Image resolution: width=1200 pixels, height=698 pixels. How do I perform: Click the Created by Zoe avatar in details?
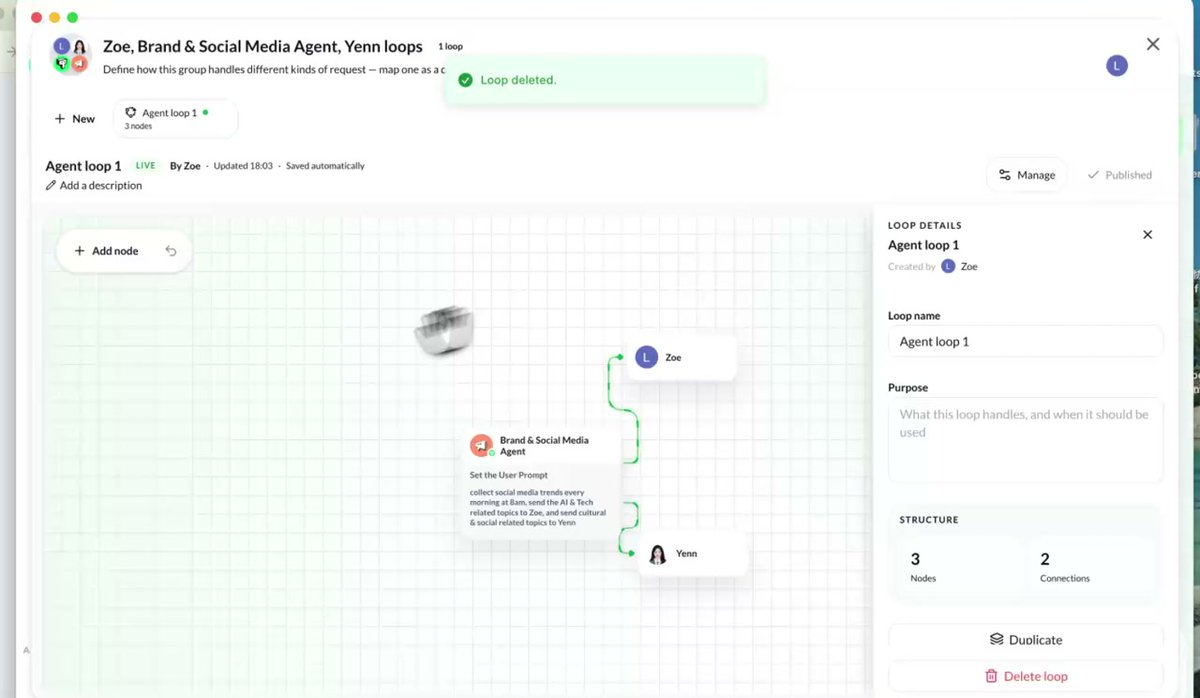tap(948, 266)
